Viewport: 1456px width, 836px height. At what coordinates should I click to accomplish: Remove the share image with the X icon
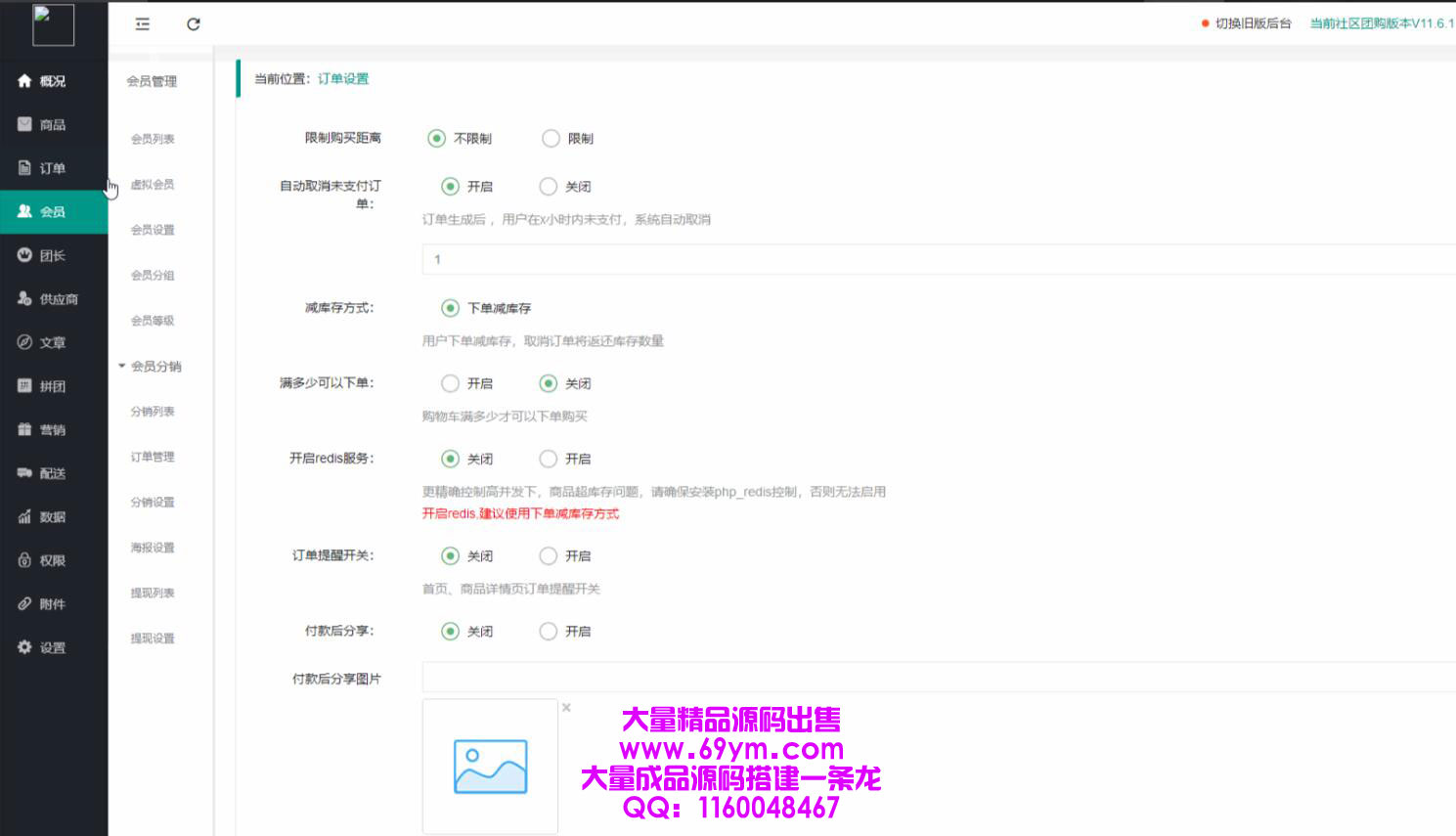pyautogui.click(x=566, y=708)
